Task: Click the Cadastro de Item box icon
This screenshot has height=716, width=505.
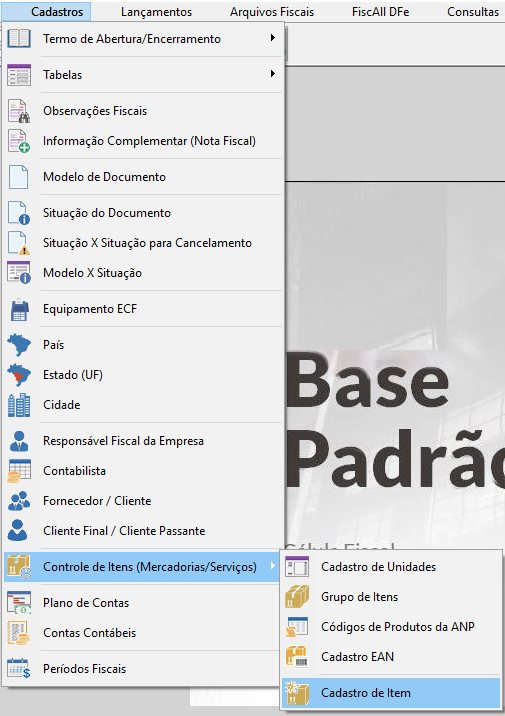Action: pos(297,693)
